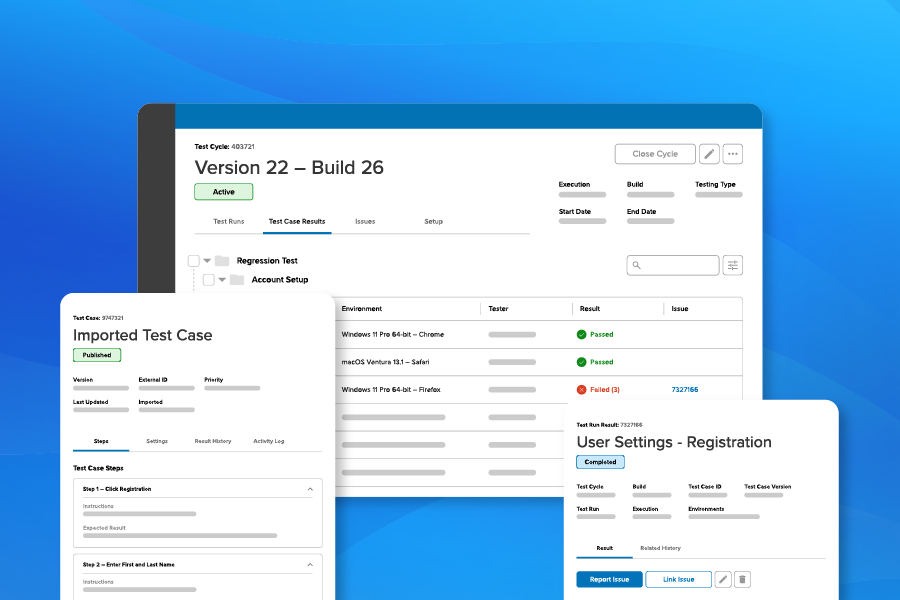Select the Windows 11 Pro 64-bit – Firefox row
900x600 pixels.
click(538, 389)
